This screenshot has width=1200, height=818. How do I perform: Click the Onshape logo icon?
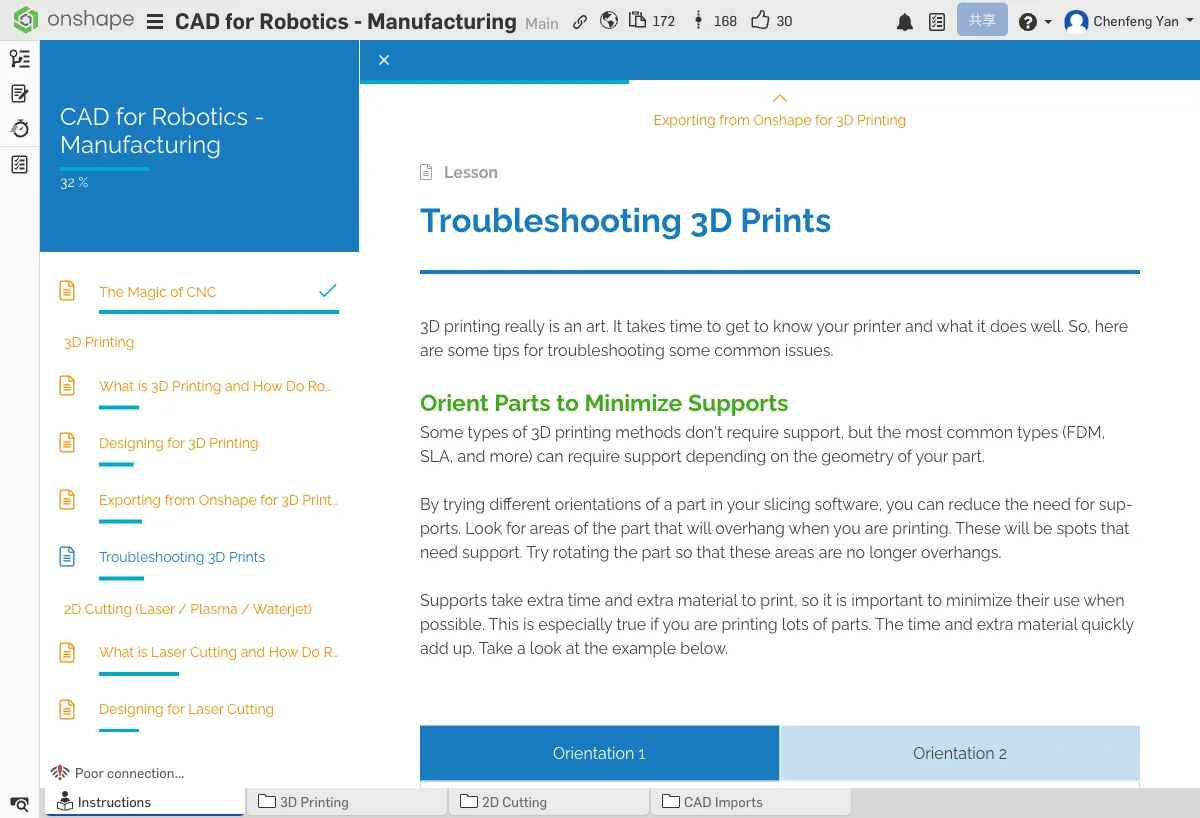pos(25,21)
